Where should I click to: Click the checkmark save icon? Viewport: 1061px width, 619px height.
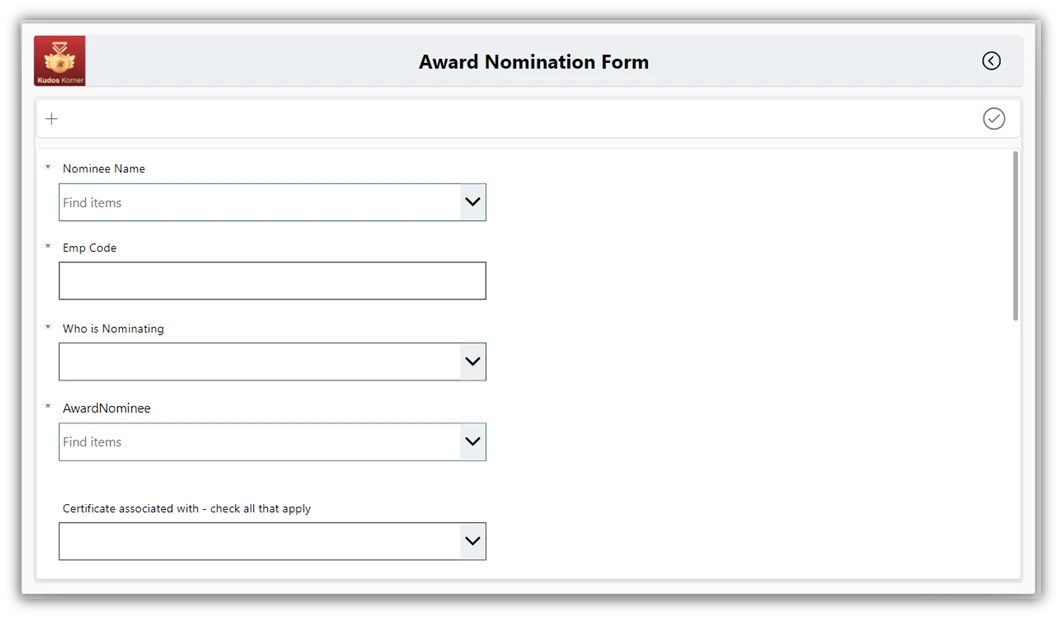pos(994,118)
